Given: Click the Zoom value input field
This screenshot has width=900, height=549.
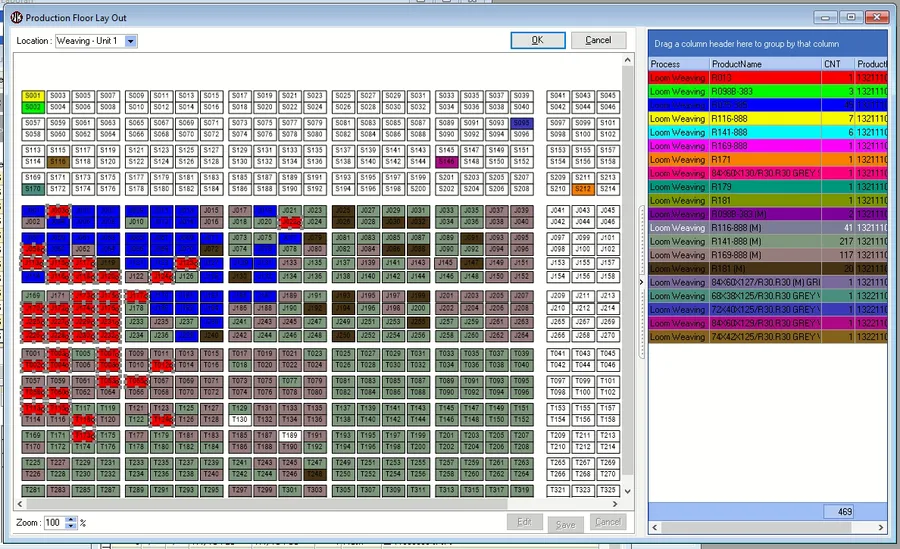Looking at the screenshot, I should click(55, 523).
